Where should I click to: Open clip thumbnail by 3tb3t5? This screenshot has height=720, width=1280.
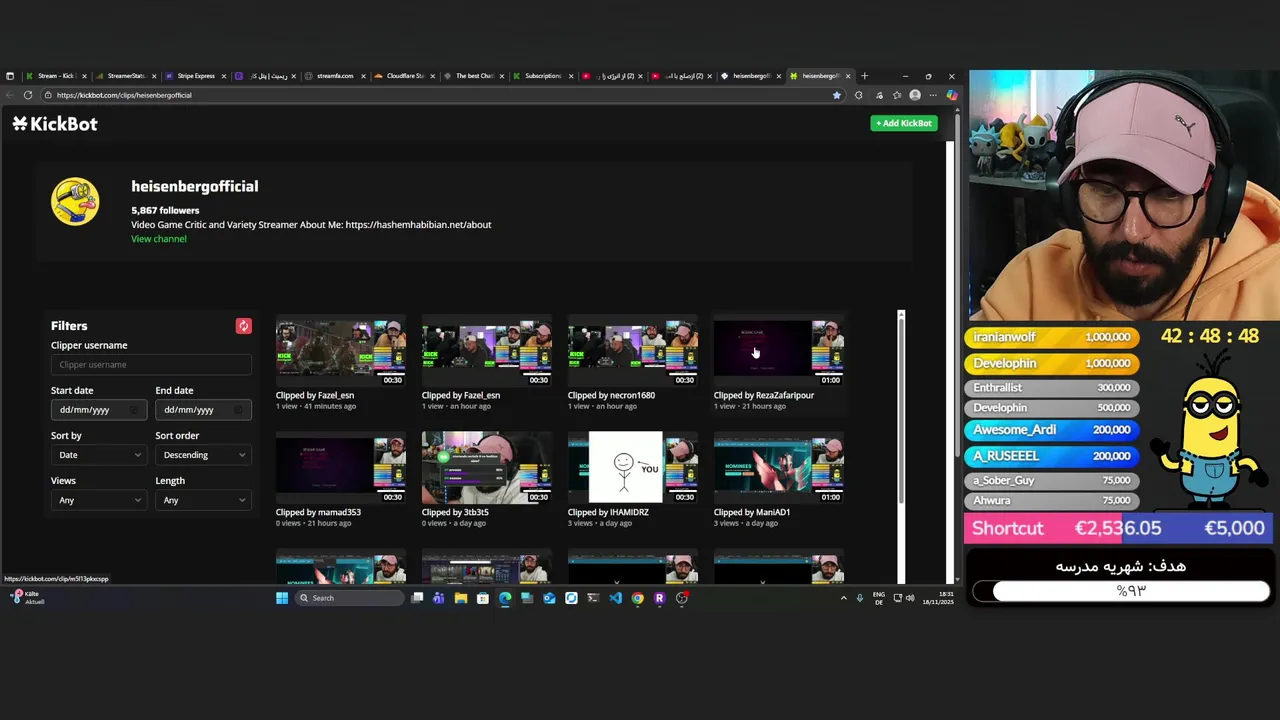click(x=486, y=467)
